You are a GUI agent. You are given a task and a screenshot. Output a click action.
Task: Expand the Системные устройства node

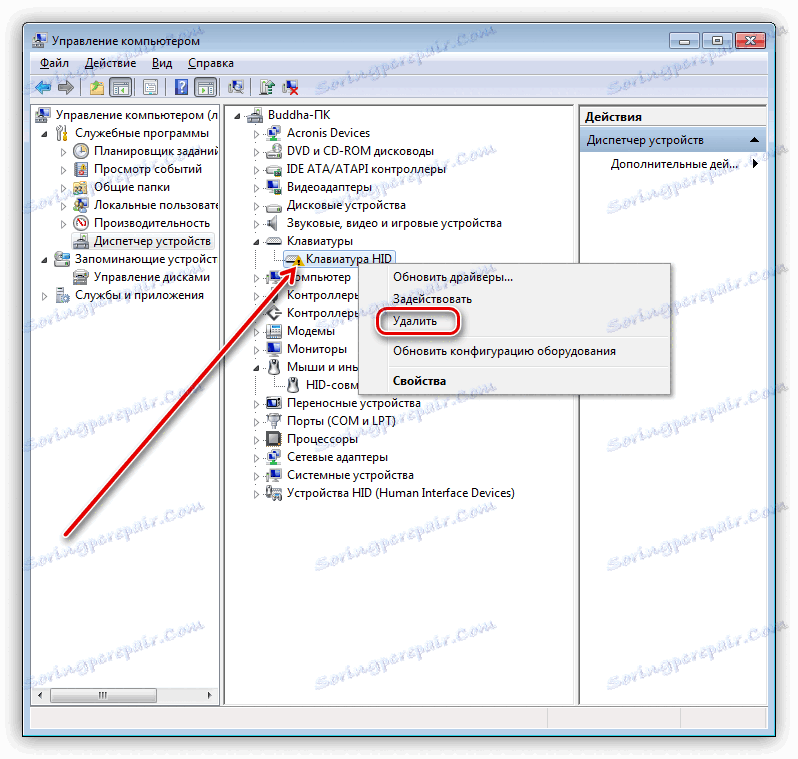pyautogui.click(x=256, y=476)
